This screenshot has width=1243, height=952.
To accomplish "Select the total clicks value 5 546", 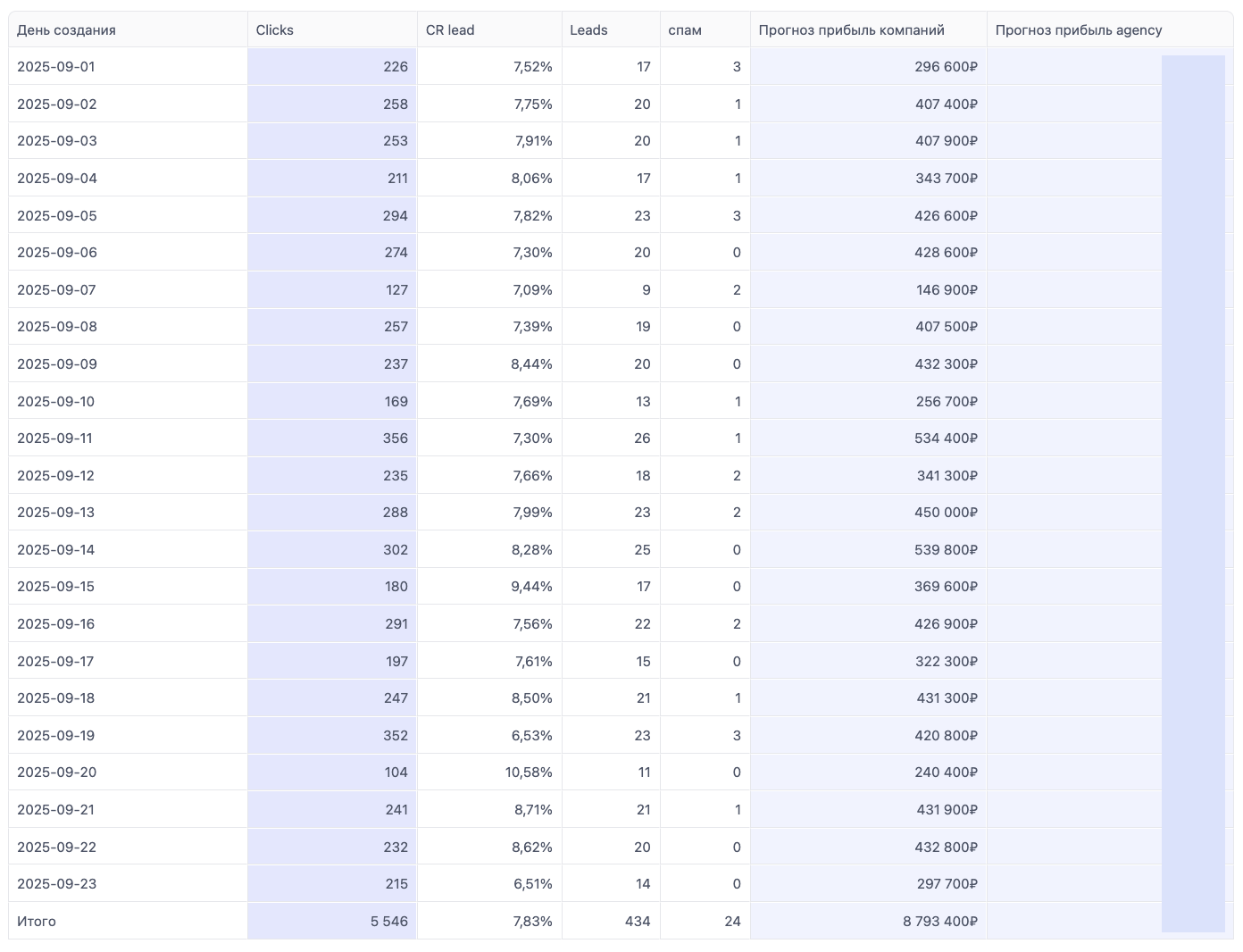I will coord(388,922).
